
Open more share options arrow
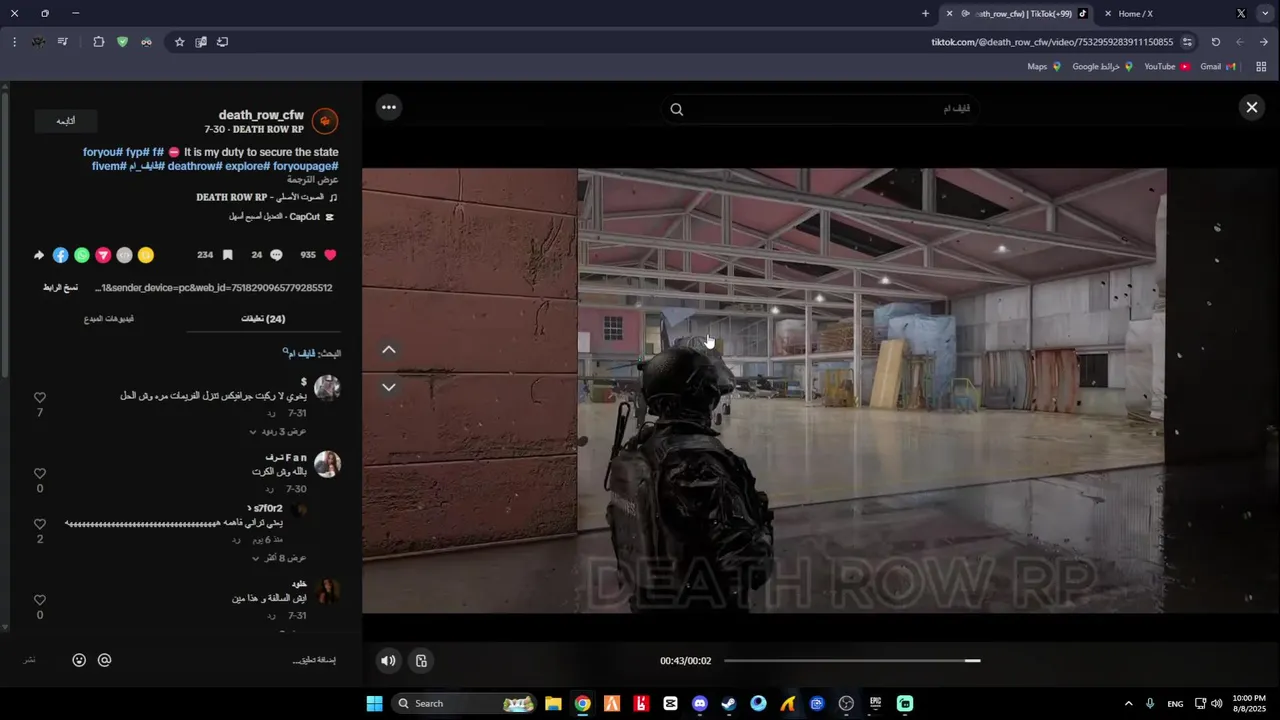click(x=39, y=255)
